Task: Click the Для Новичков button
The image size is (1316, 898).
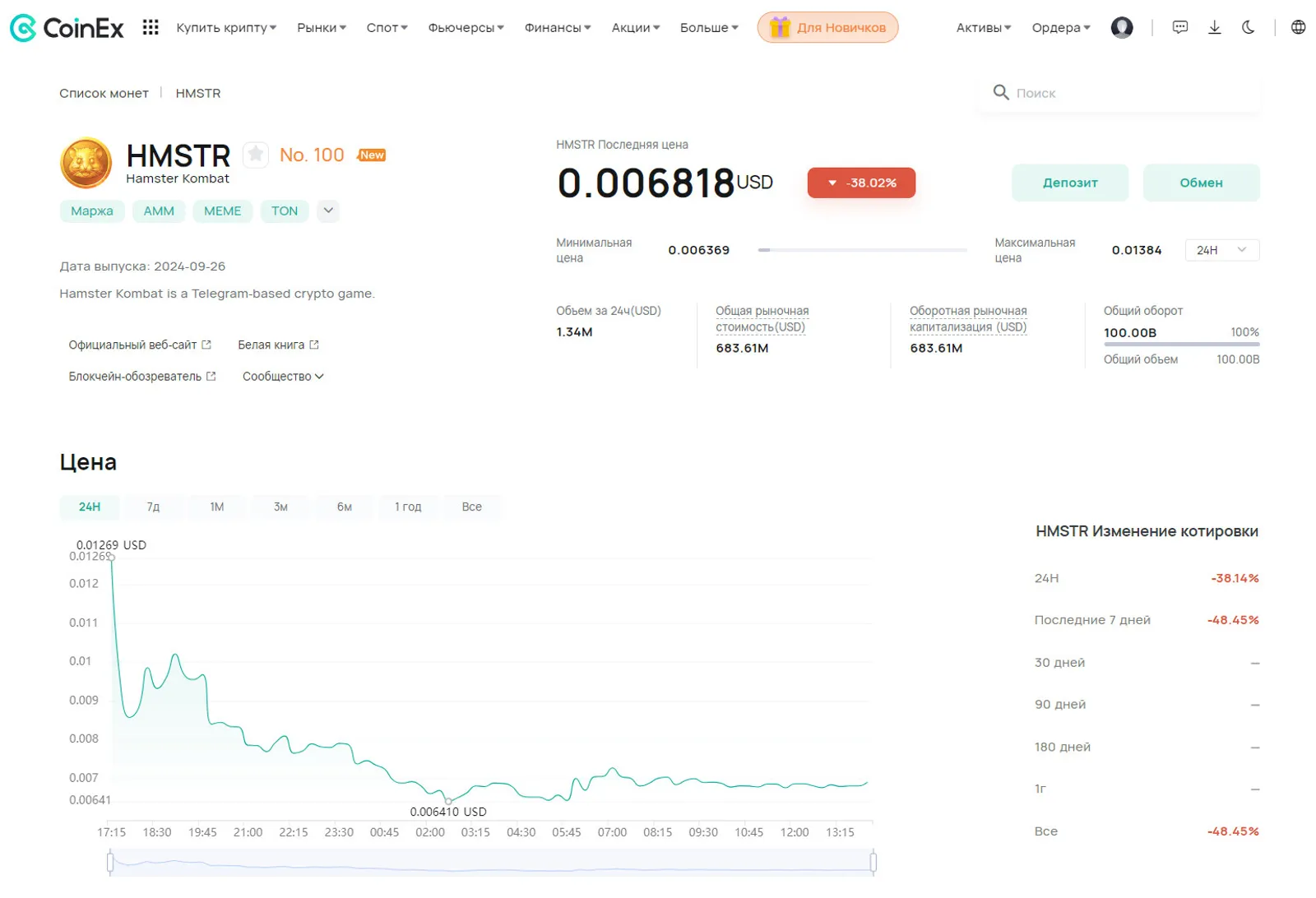Action: [827, 28]
